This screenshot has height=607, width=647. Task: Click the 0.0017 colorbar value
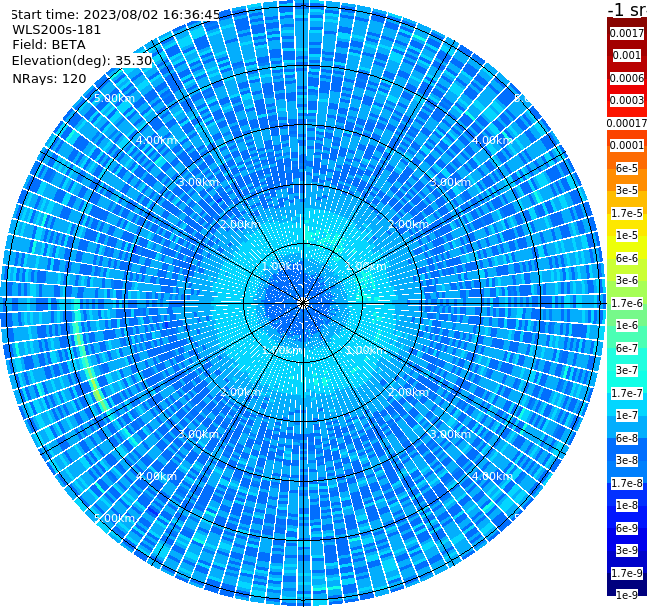point(627,33)
